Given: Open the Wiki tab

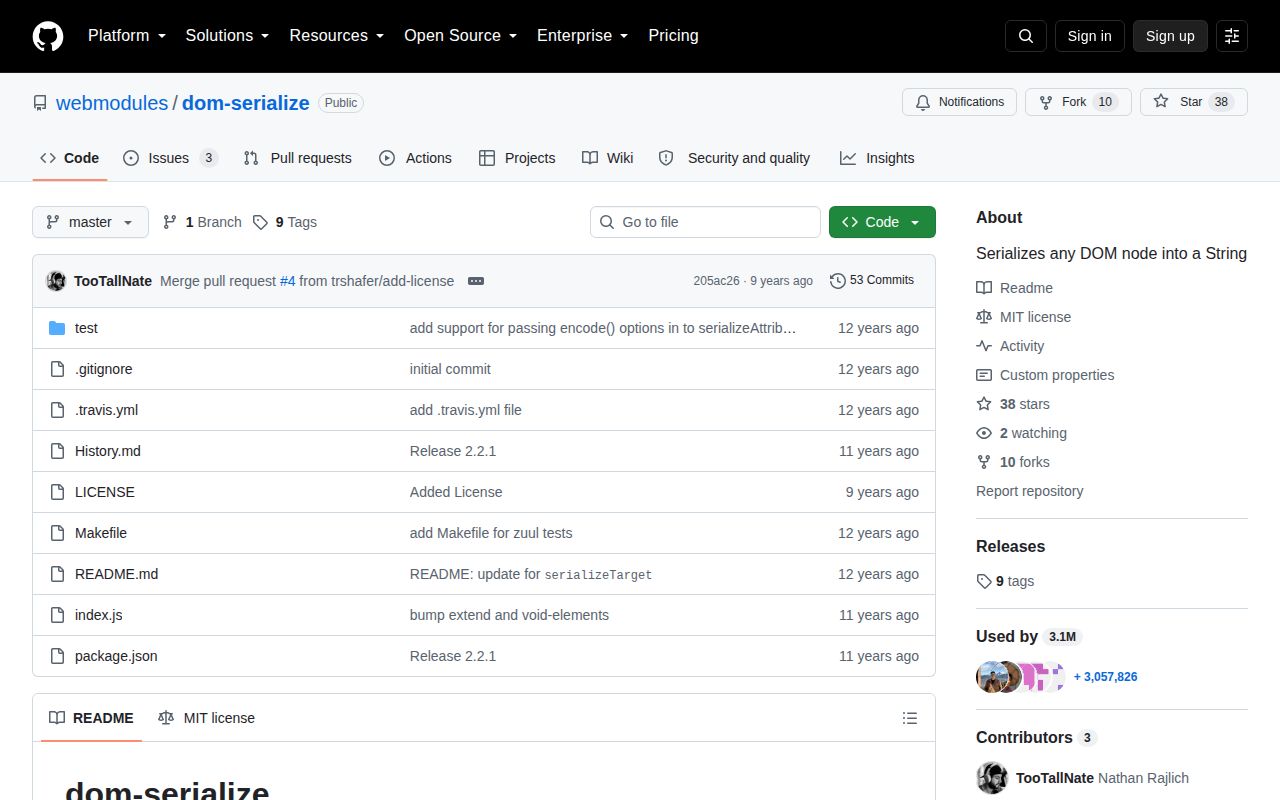Looking at the screenshot, I should click(608, 158).
